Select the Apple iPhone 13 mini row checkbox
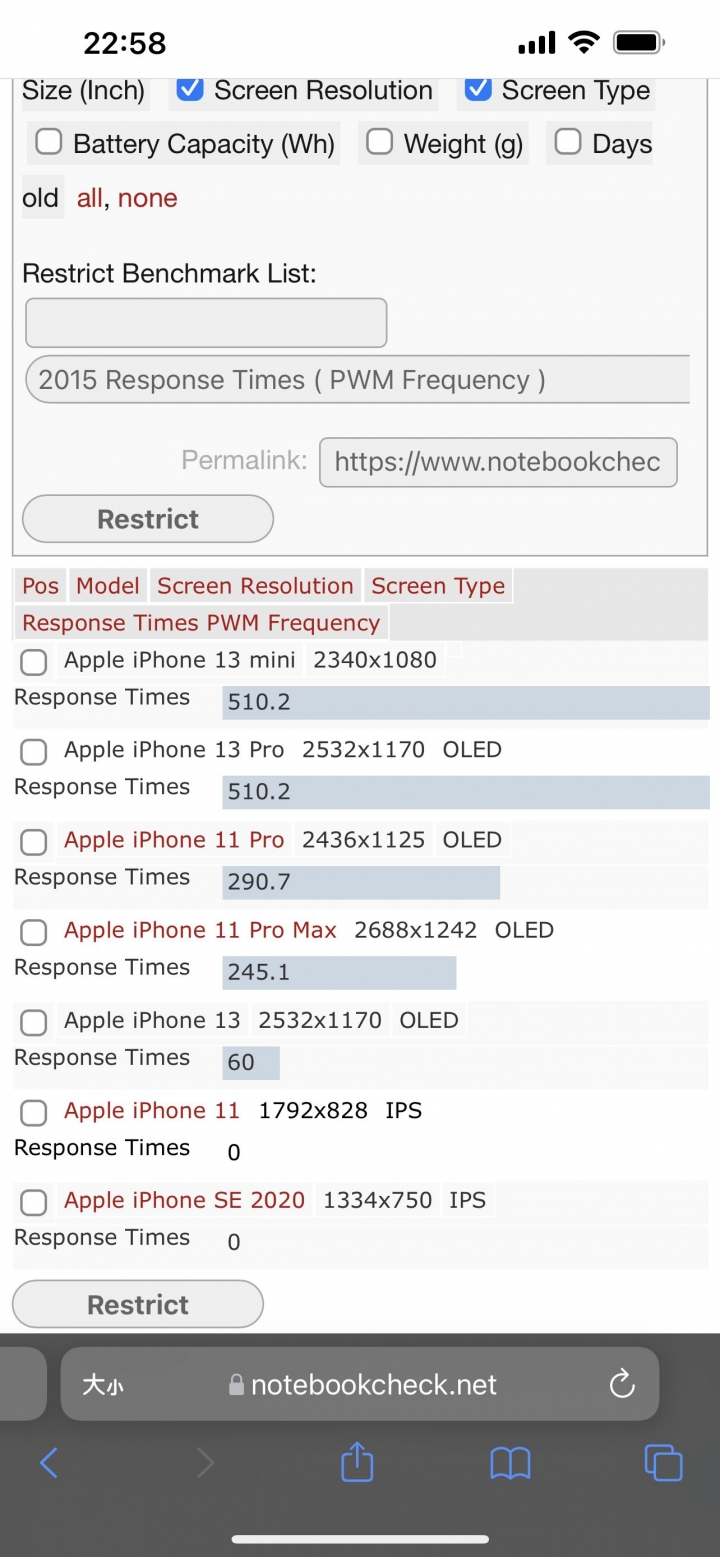 coord(34,662)
